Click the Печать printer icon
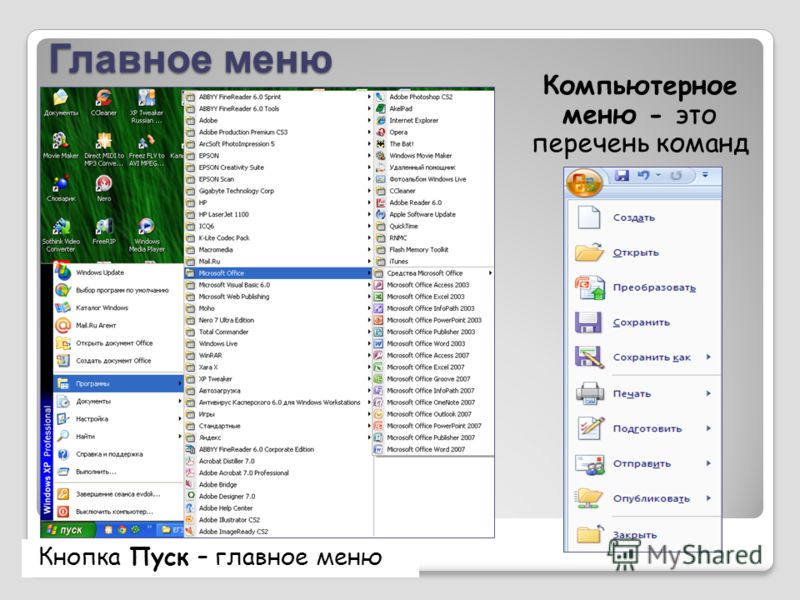 [x=590, y=393]
